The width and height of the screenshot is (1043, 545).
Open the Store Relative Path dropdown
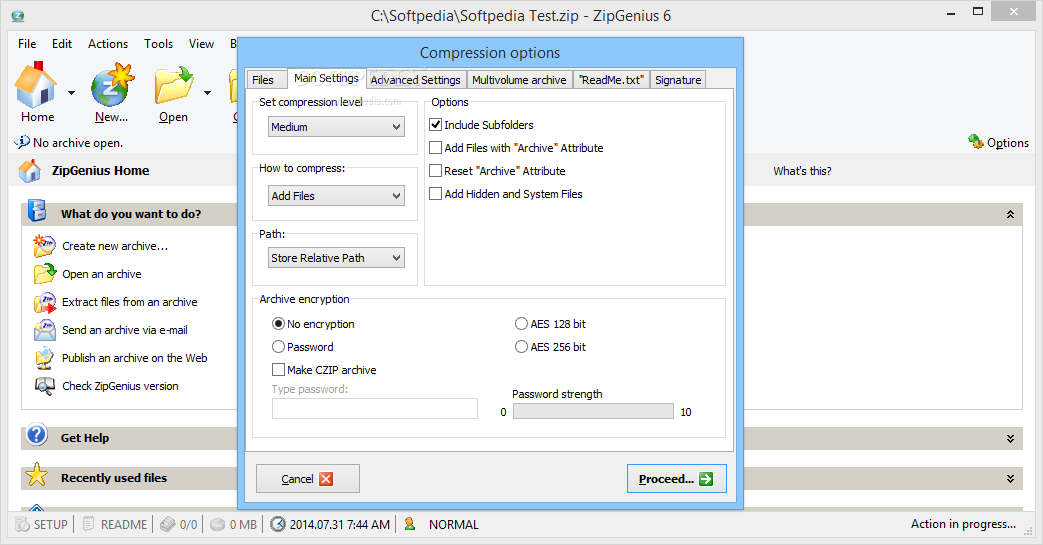click(x=336, y=258)
